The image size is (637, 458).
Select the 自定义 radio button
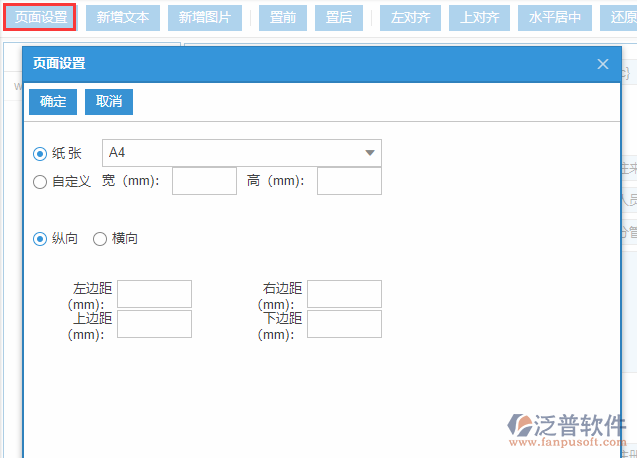[40, 182]
